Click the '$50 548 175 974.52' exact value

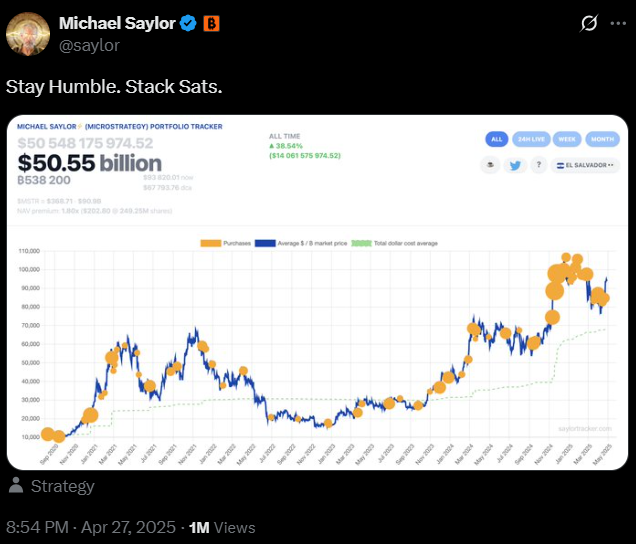pyautogui.click(x=85, y=143)
